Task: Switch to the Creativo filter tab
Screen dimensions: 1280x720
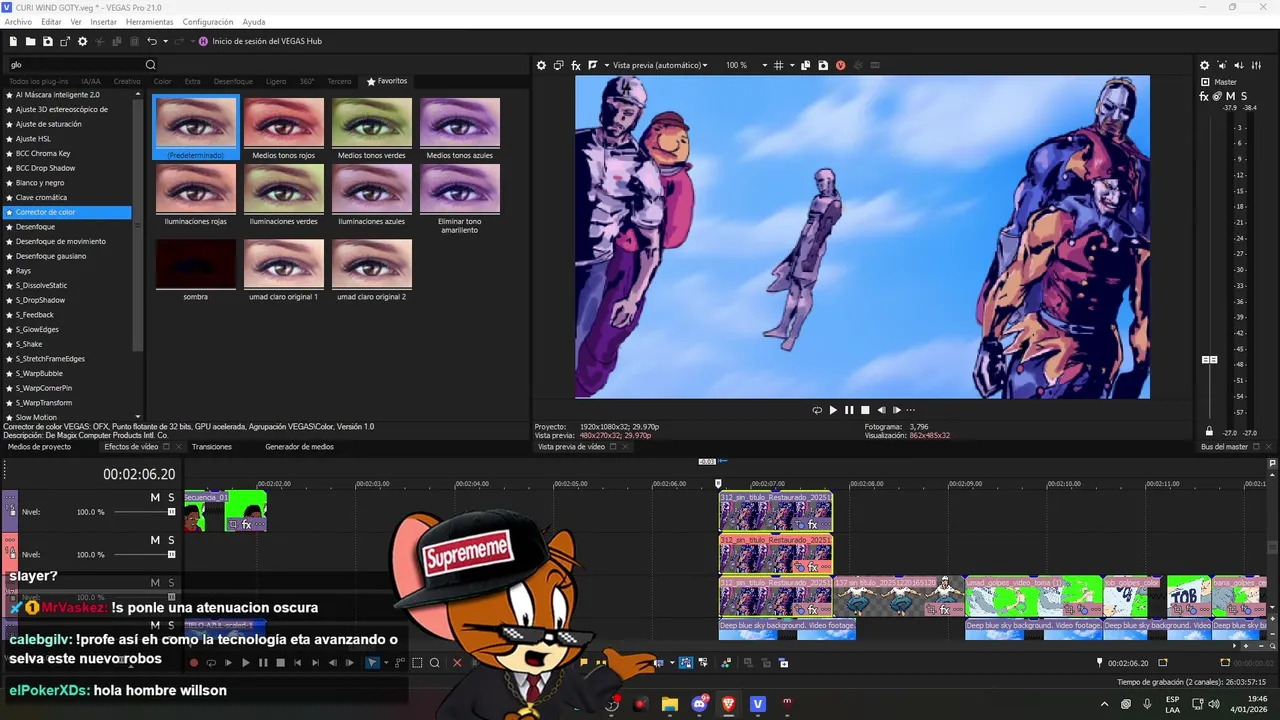Action: tap(127, 81)
